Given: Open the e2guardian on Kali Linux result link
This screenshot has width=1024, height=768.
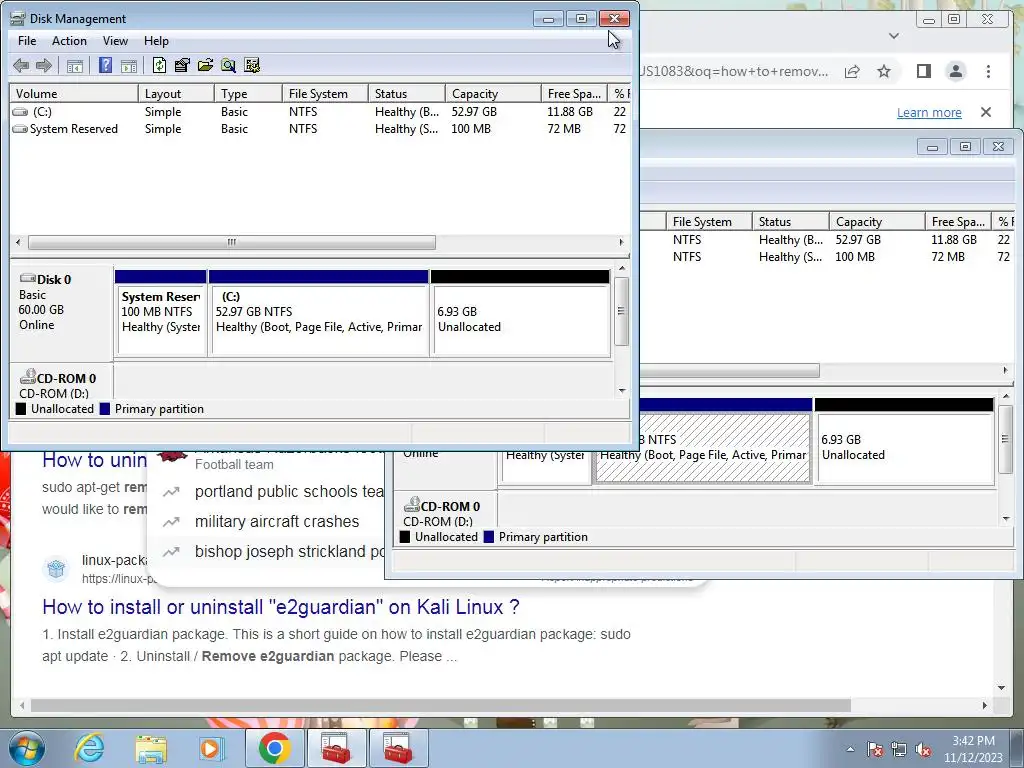Looking at the screenshot, I should (x=281, y=607).
